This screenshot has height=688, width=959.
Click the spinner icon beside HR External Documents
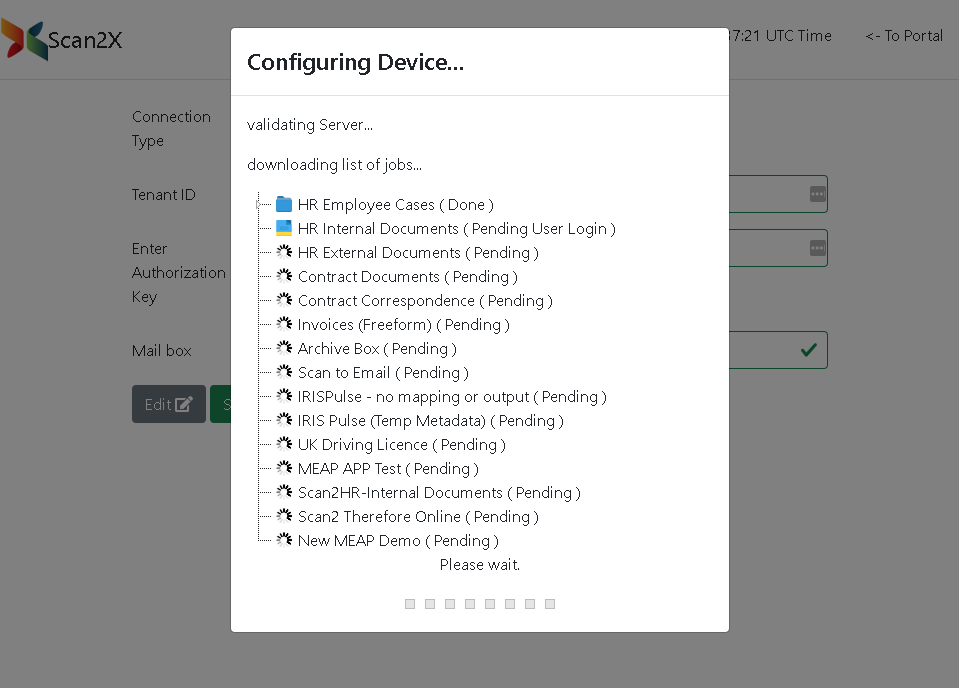(x=284, y=252)
